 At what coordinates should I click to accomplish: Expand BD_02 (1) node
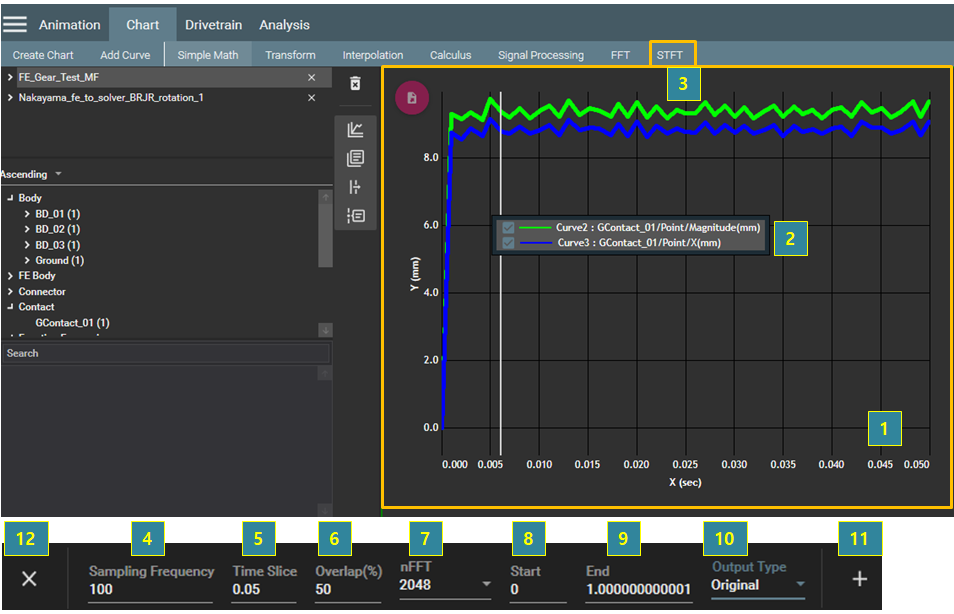[x=27, y=229]
